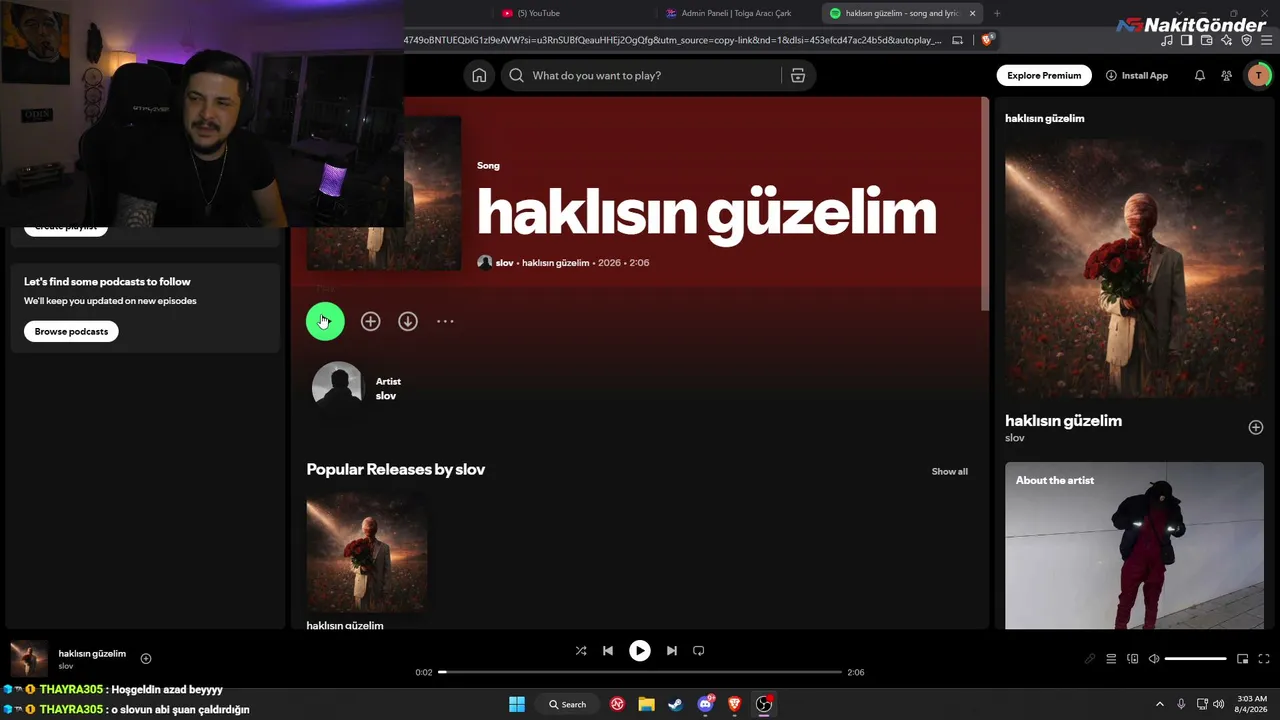Open the Windows Start menu

pos(517,704)
